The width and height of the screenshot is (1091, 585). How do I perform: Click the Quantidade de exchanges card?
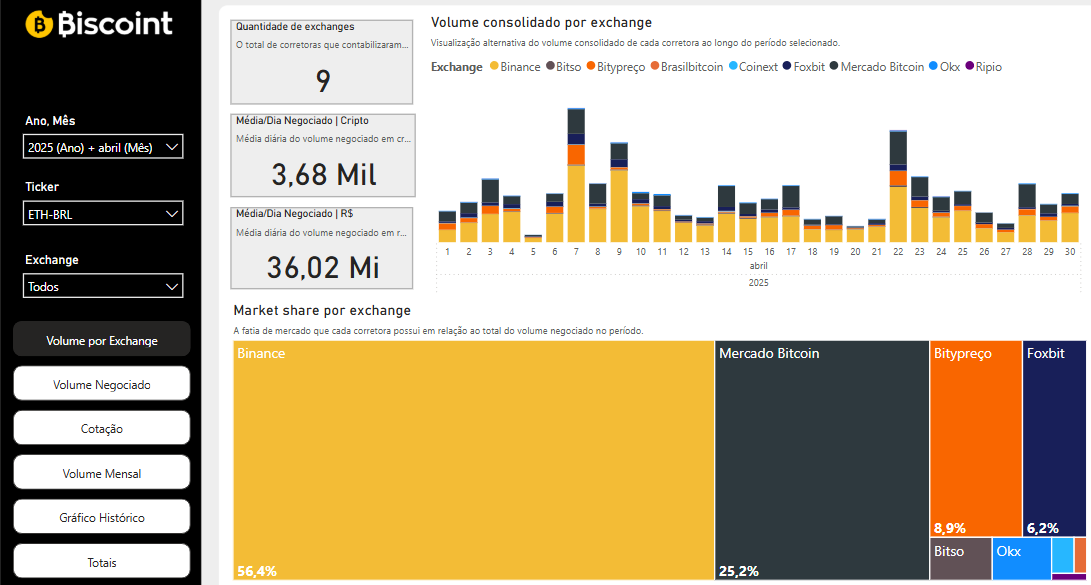click(x=321, y=62)
